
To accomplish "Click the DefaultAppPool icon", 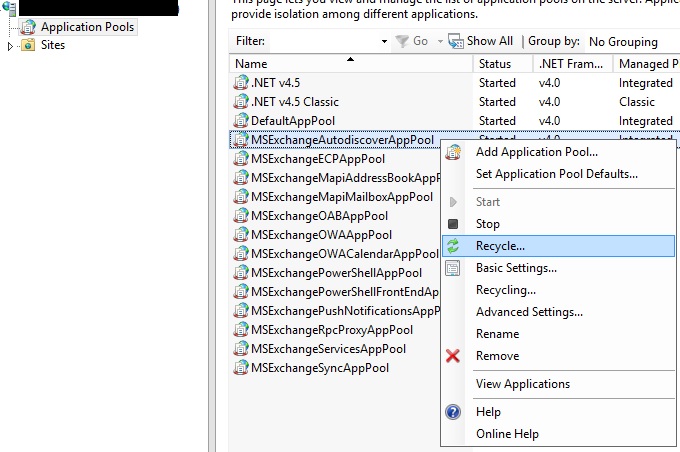I will [x=241, y=121].
